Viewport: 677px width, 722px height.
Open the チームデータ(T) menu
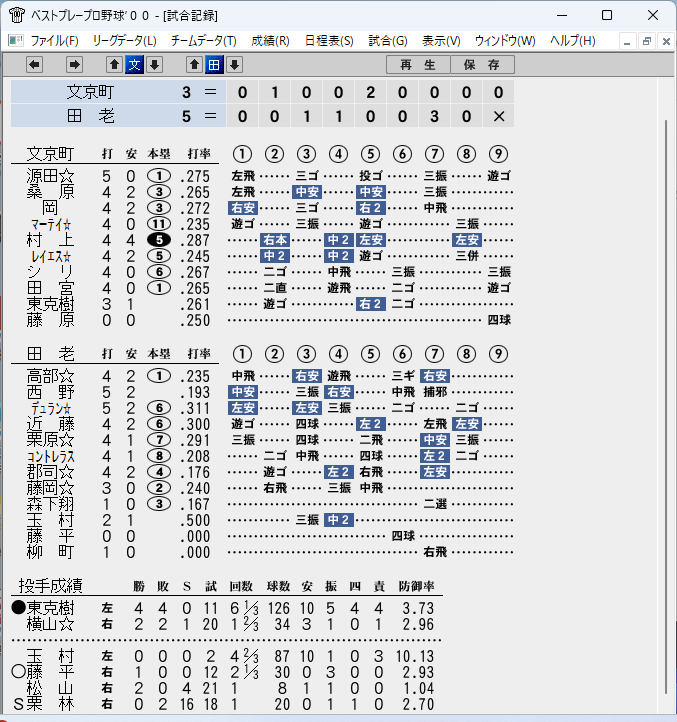coord(204,41)
